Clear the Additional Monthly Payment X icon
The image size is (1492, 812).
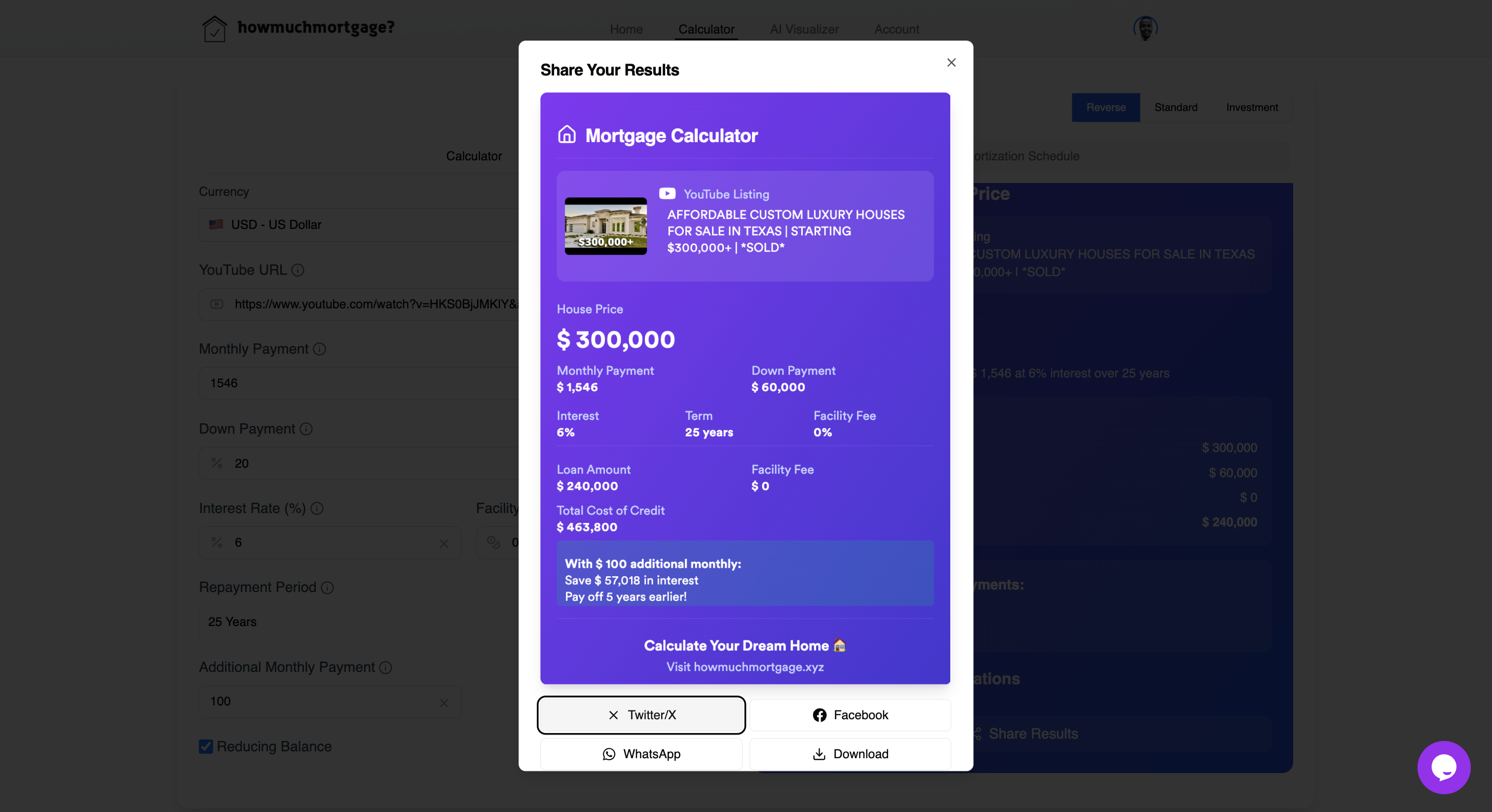[x=444, y=702]
